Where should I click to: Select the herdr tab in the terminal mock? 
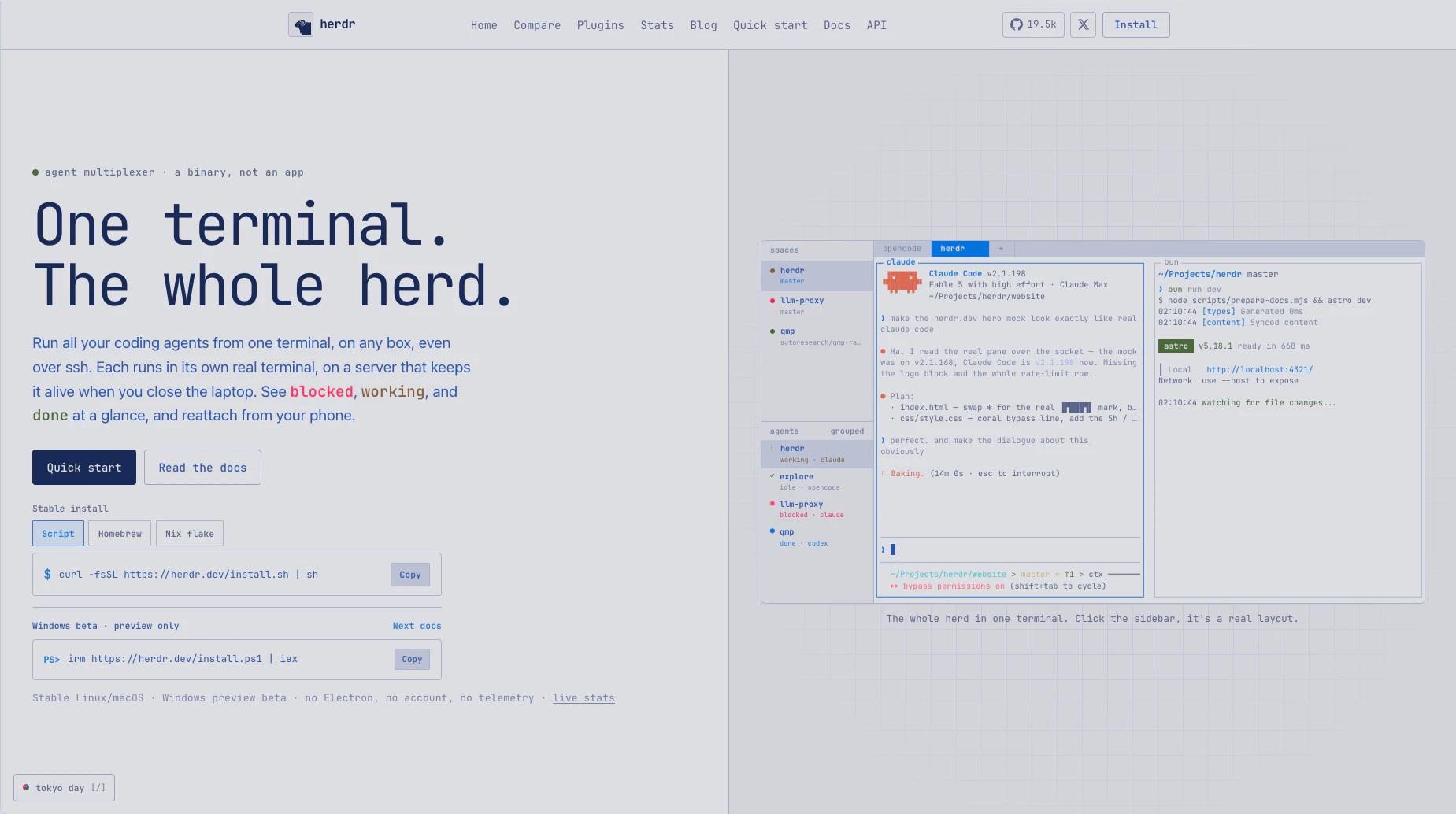960,249
